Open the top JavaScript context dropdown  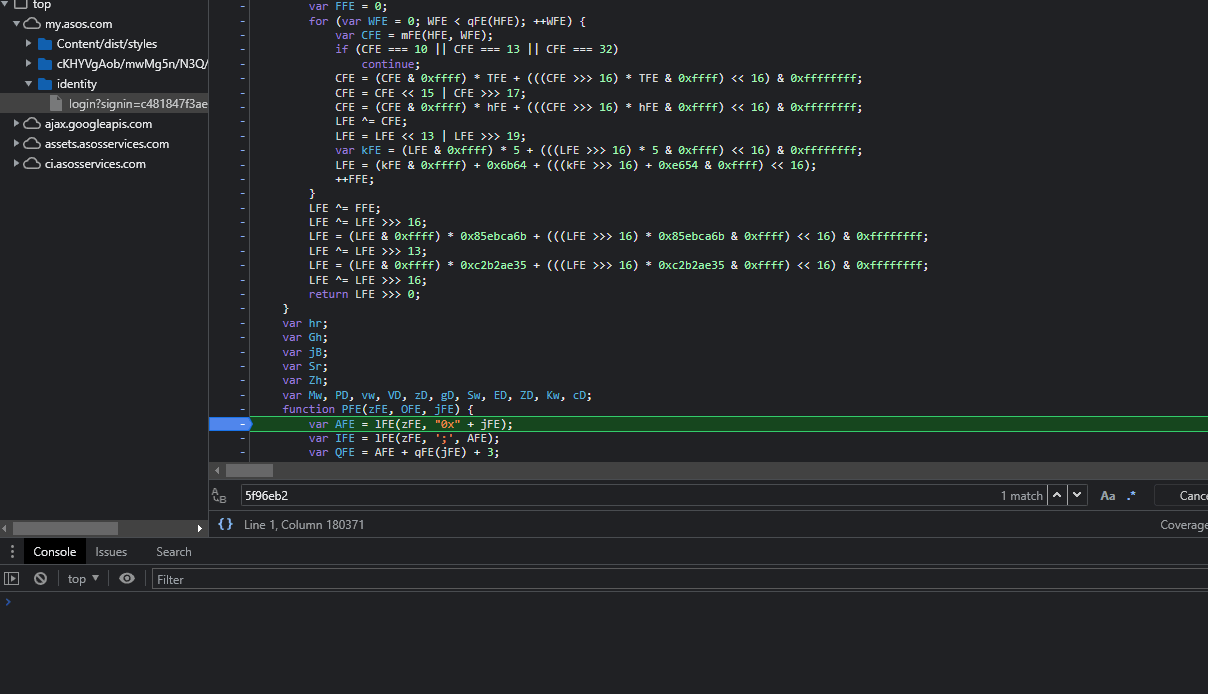click(83, 578)
